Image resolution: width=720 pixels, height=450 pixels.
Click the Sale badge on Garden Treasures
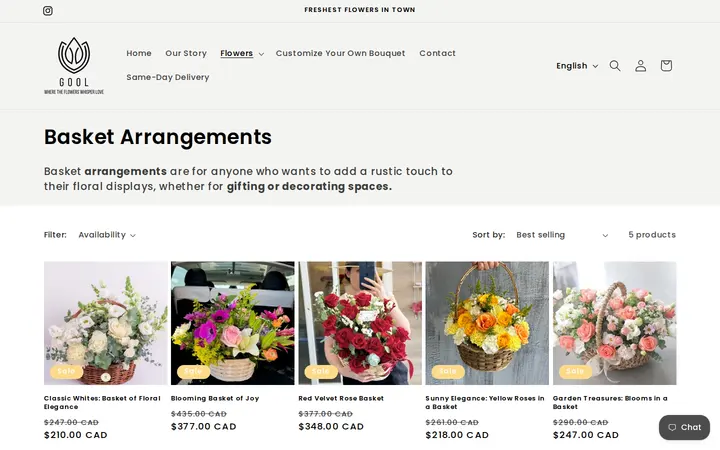pos(575,371)
